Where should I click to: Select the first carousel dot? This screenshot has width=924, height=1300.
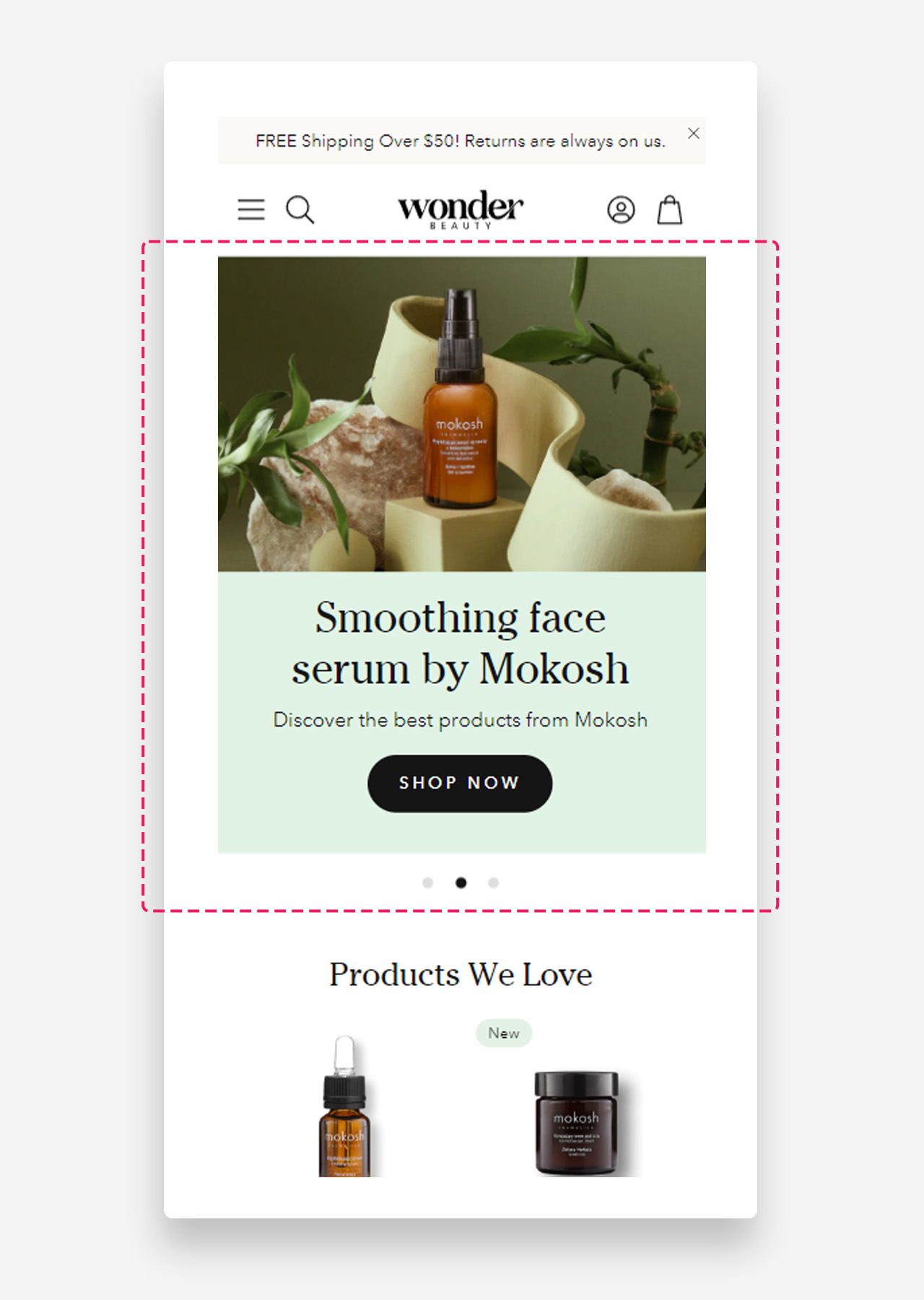click(x=427, y=883)
